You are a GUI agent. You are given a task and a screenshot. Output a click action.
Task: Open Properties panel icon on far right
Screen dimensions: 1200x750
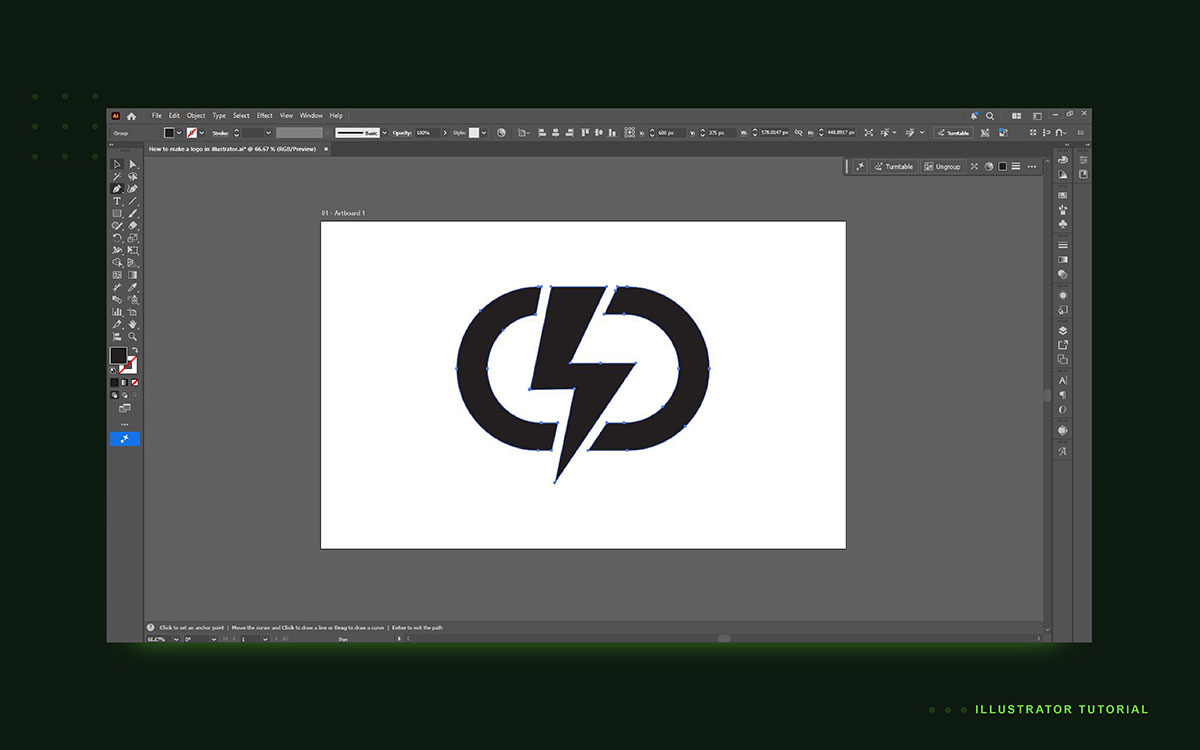pyautogui.click(x=1084, y=160)
